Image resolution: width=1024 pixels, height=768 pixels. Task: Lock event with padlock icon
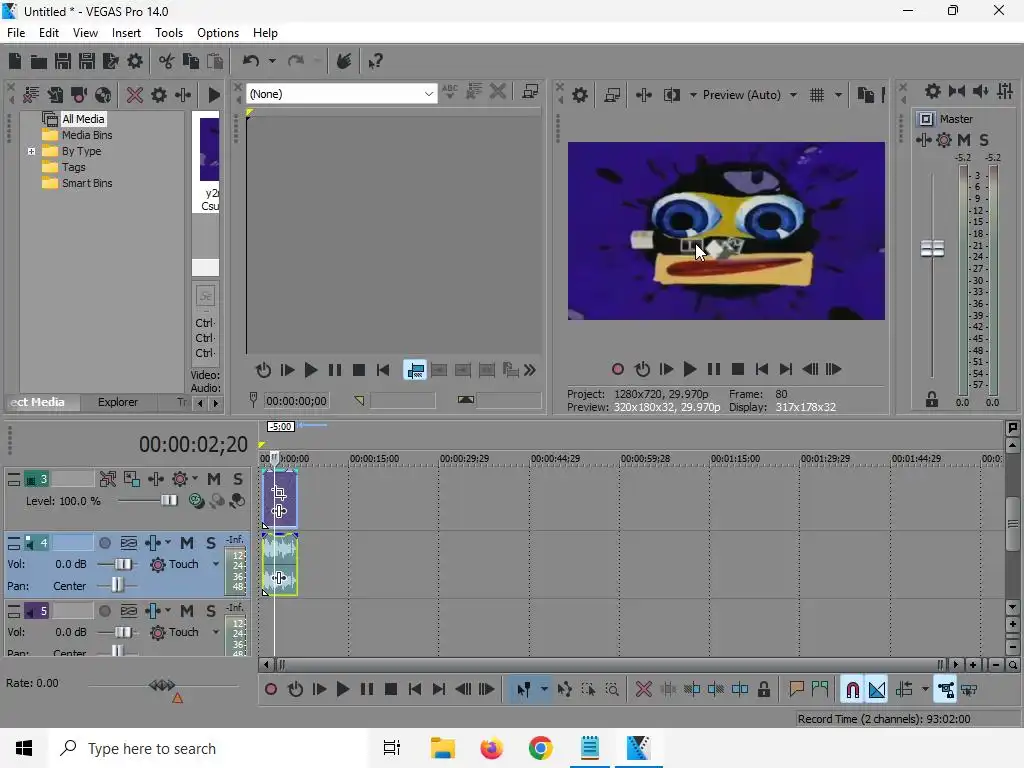tap(763, 689)
